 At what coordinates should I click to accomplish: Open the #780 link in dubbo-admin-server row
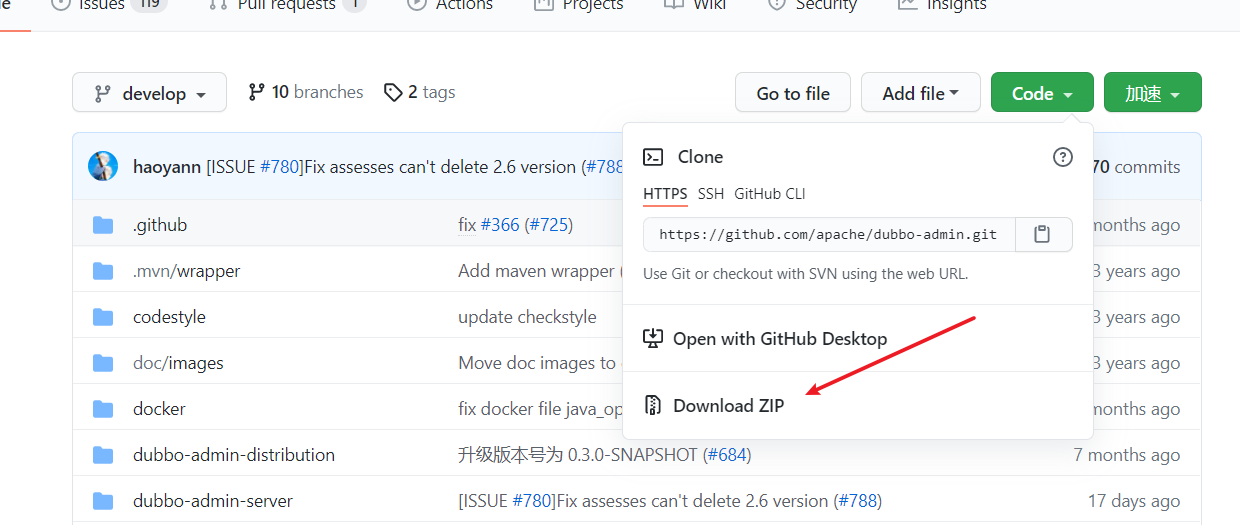pos(533,501)
